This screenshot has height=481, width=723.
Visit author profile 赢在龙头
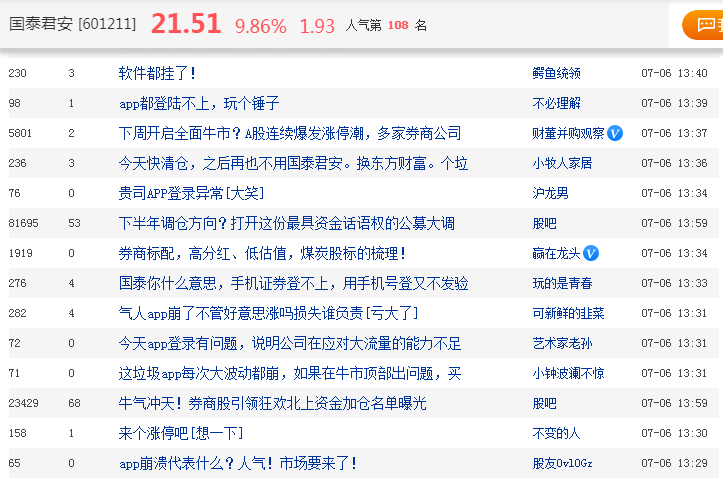click(x=556, y=253)
